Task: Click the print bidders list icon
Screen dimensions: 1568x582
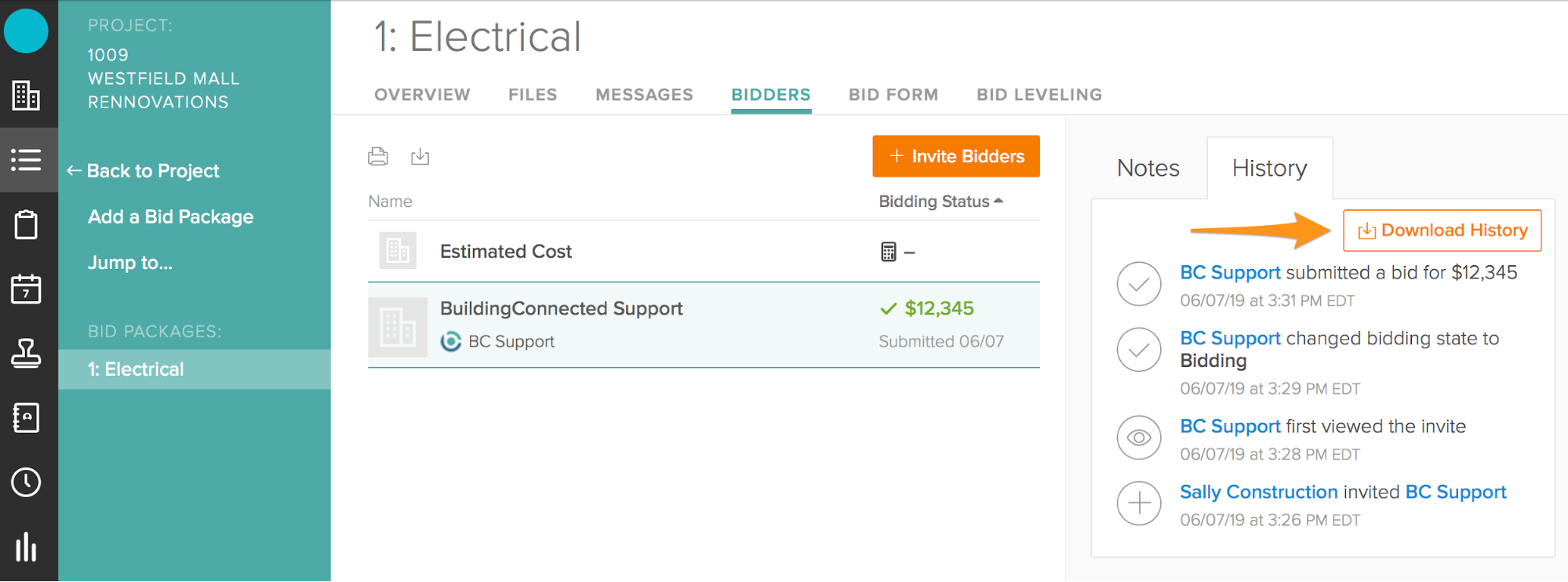Action: 378,156
